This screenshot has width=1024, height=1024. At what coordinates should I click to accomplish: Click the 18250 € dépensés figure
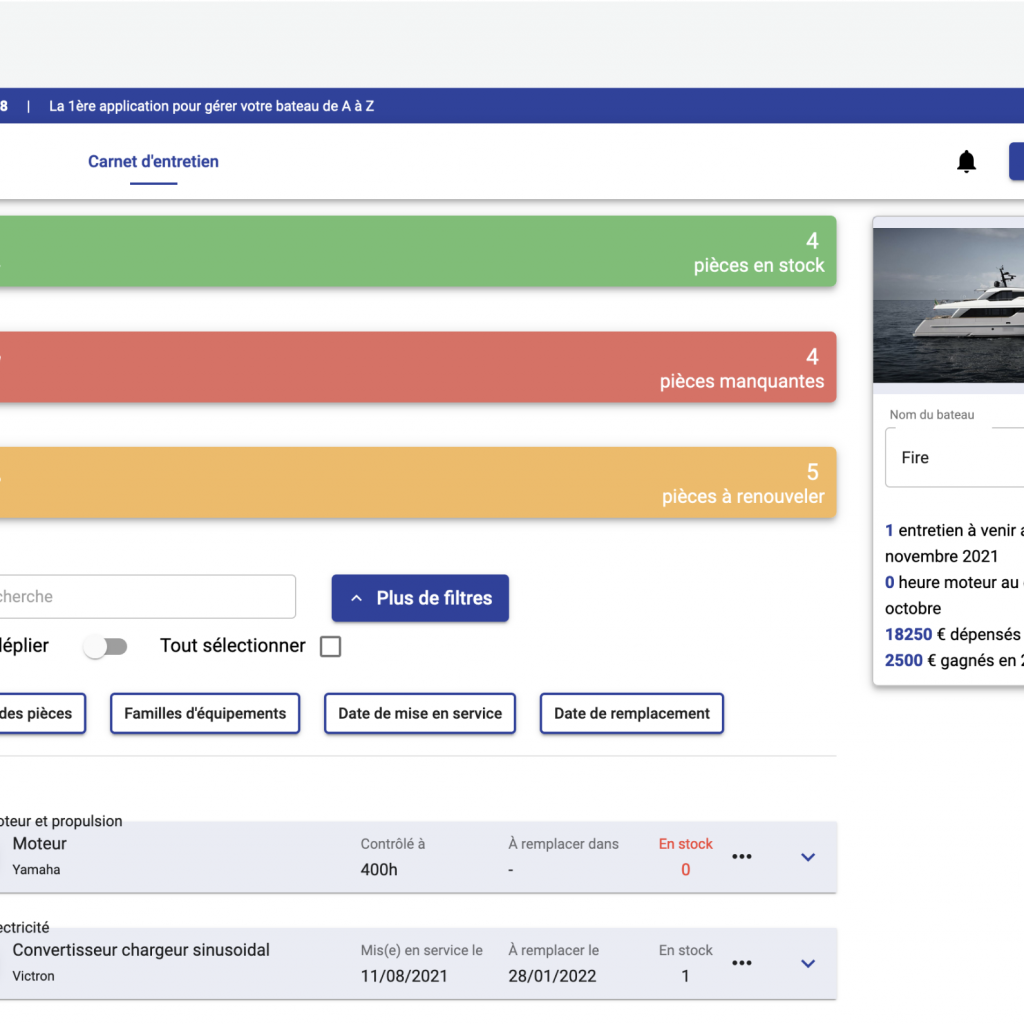coord(908,634)
